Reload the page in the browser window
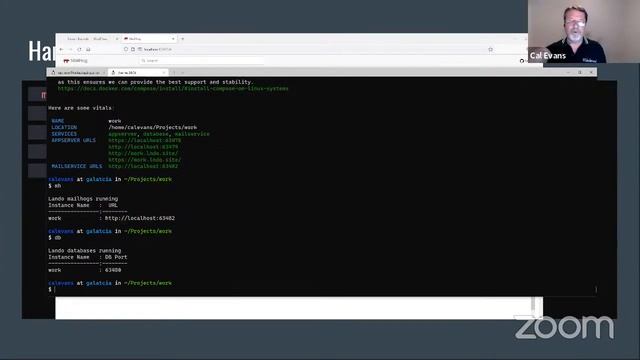Viewport: 640px width, 360px height. (79, 49)
